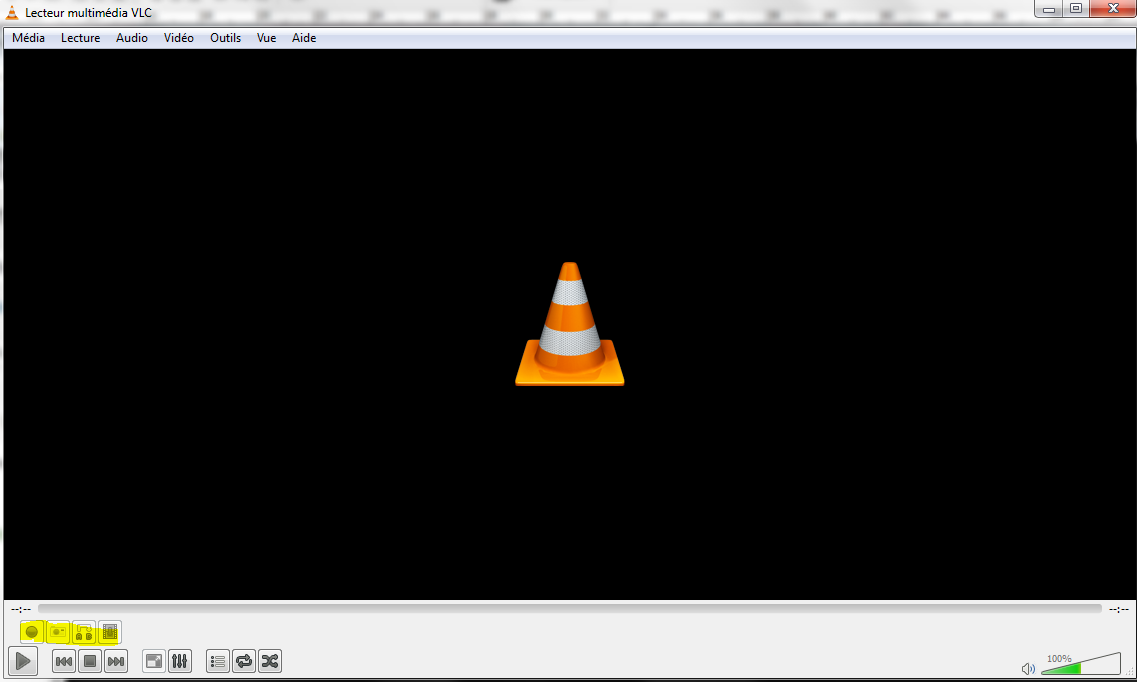Toggle fullscreen video mode
This screenshot has height=682, width=1137.
154,661
